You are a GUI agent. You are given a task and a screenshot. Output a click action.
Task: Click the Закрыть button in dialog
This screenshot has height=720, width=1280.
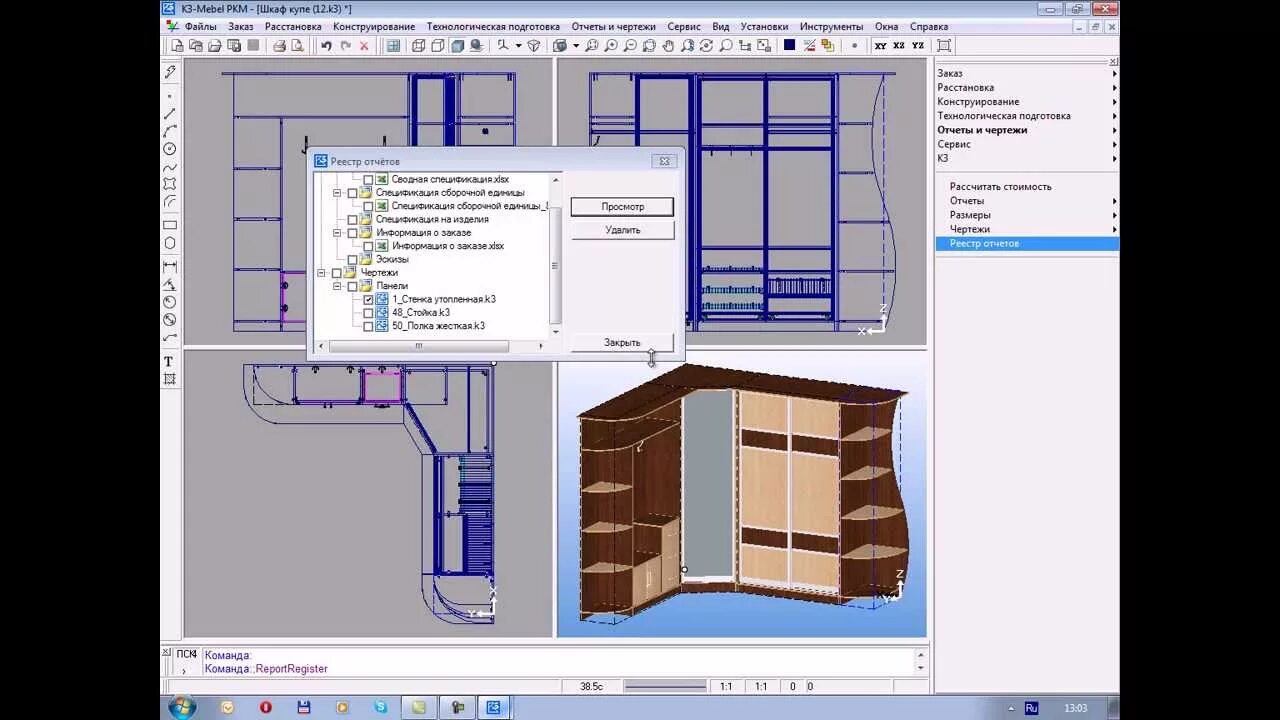(x=622, y=342)
